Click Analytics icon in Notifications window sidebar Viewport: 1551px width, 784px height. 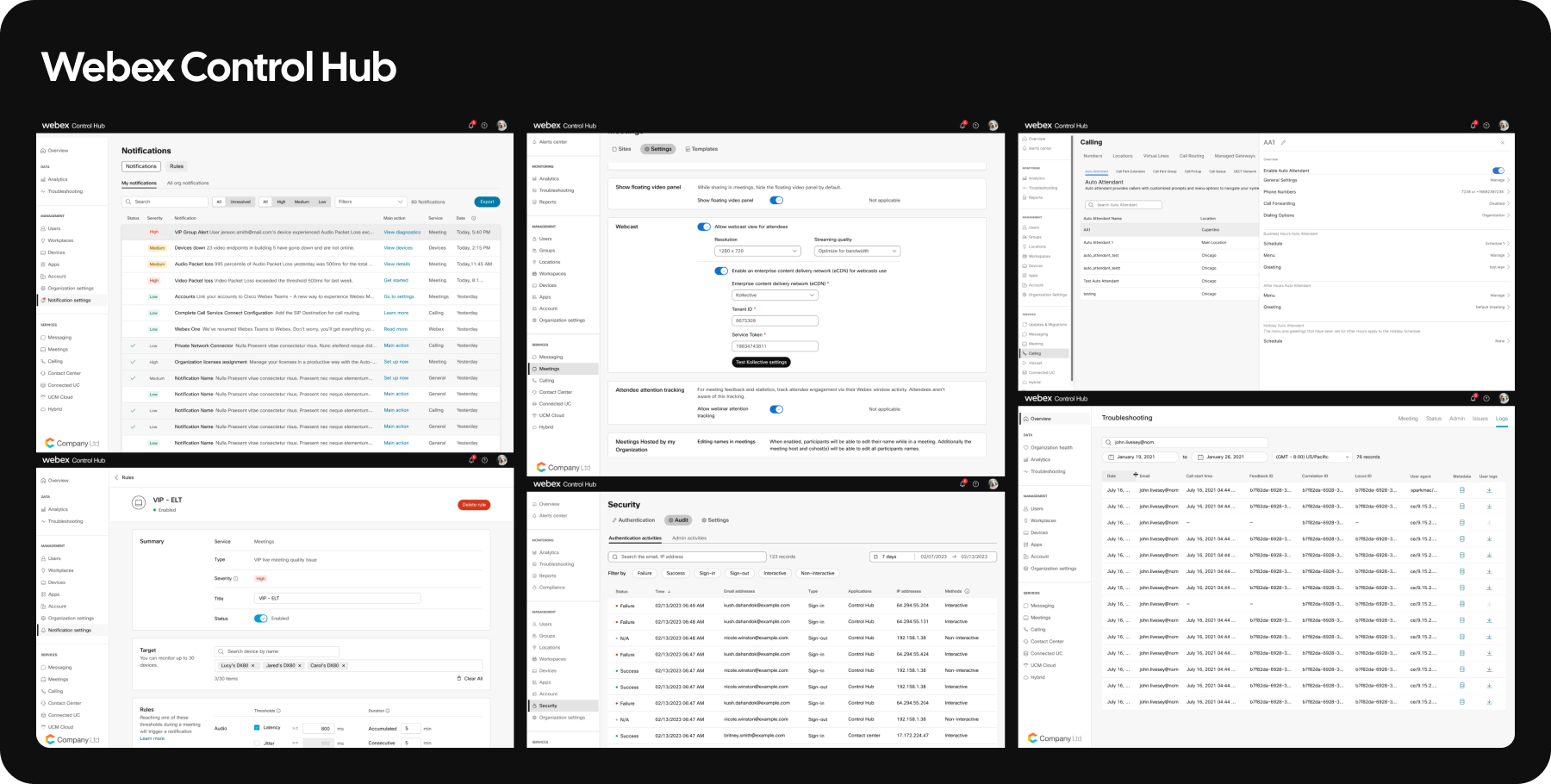(43, 180)
